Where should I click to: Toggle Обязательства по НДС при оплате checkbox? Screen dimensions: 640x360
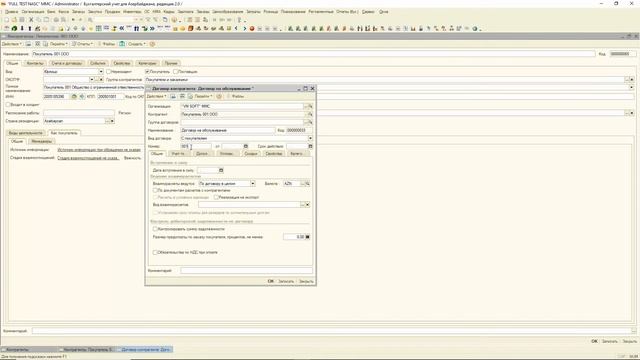(x=155, y=252)
